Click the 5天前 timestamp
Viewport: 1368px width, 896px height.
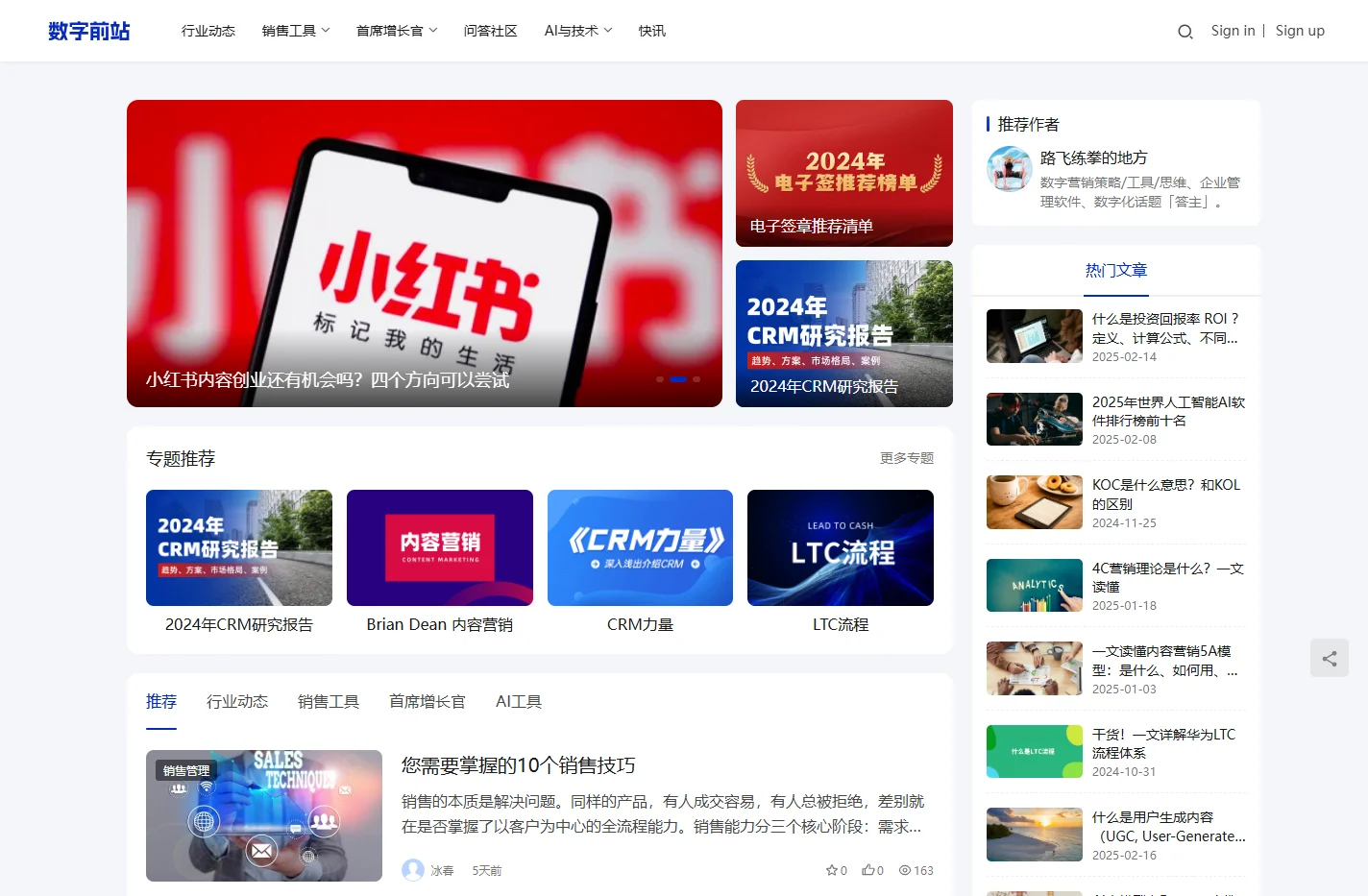[x=487, y=871]
